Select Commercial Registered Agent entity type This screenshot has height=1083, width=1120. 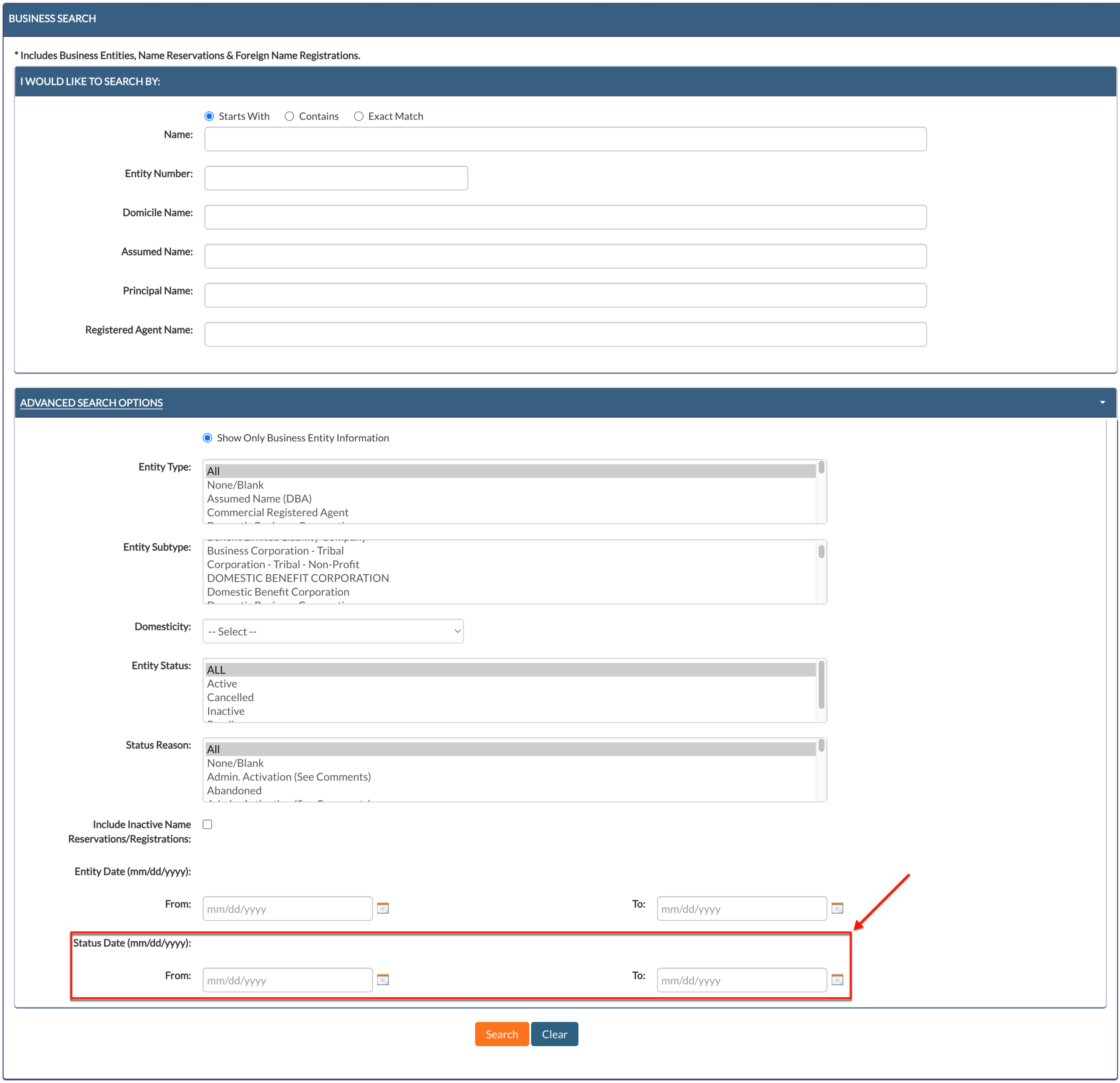click(510, 512)
